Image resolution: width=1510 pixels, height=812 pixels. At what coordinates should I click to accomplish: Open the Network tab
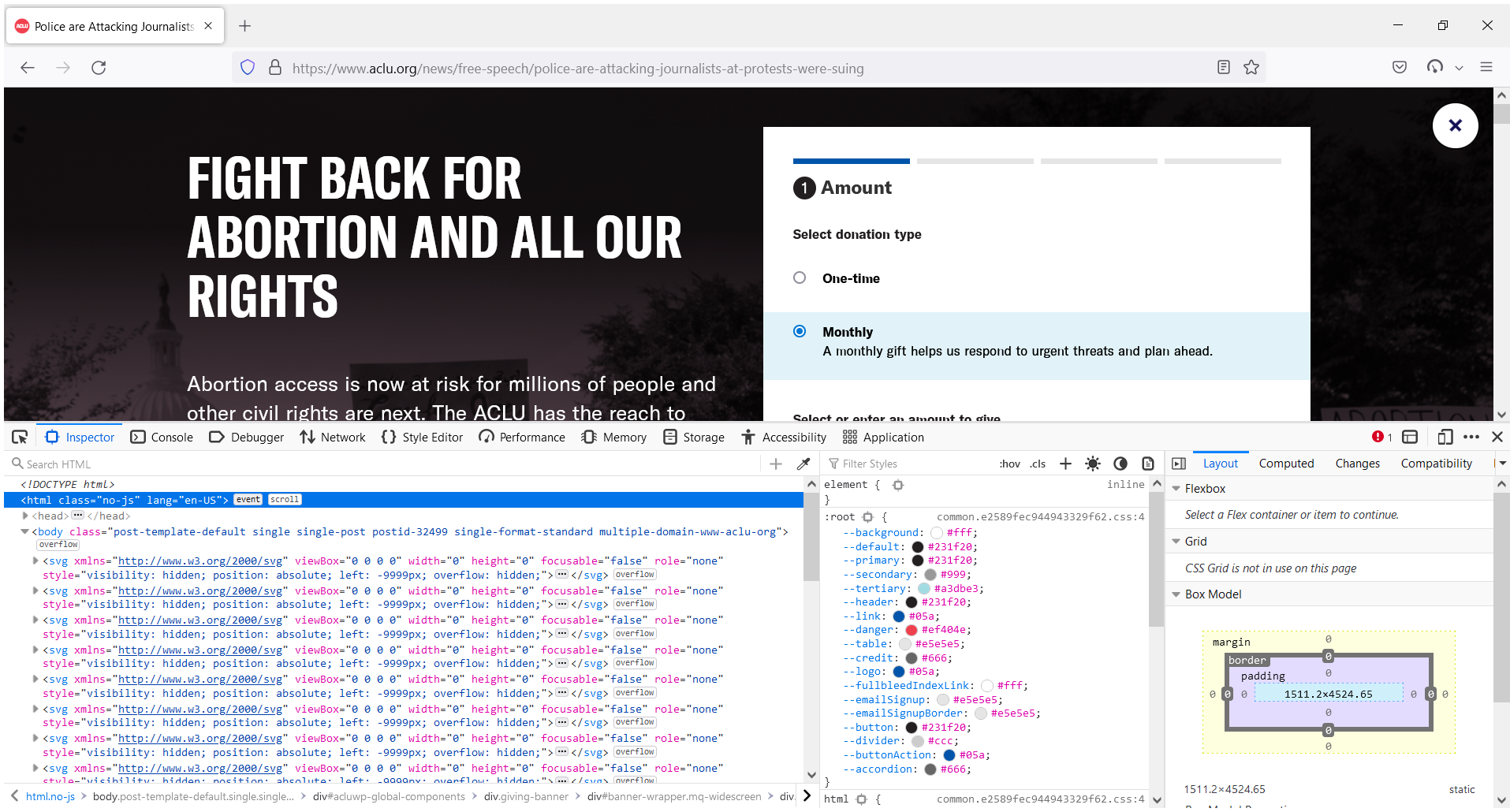333,437
